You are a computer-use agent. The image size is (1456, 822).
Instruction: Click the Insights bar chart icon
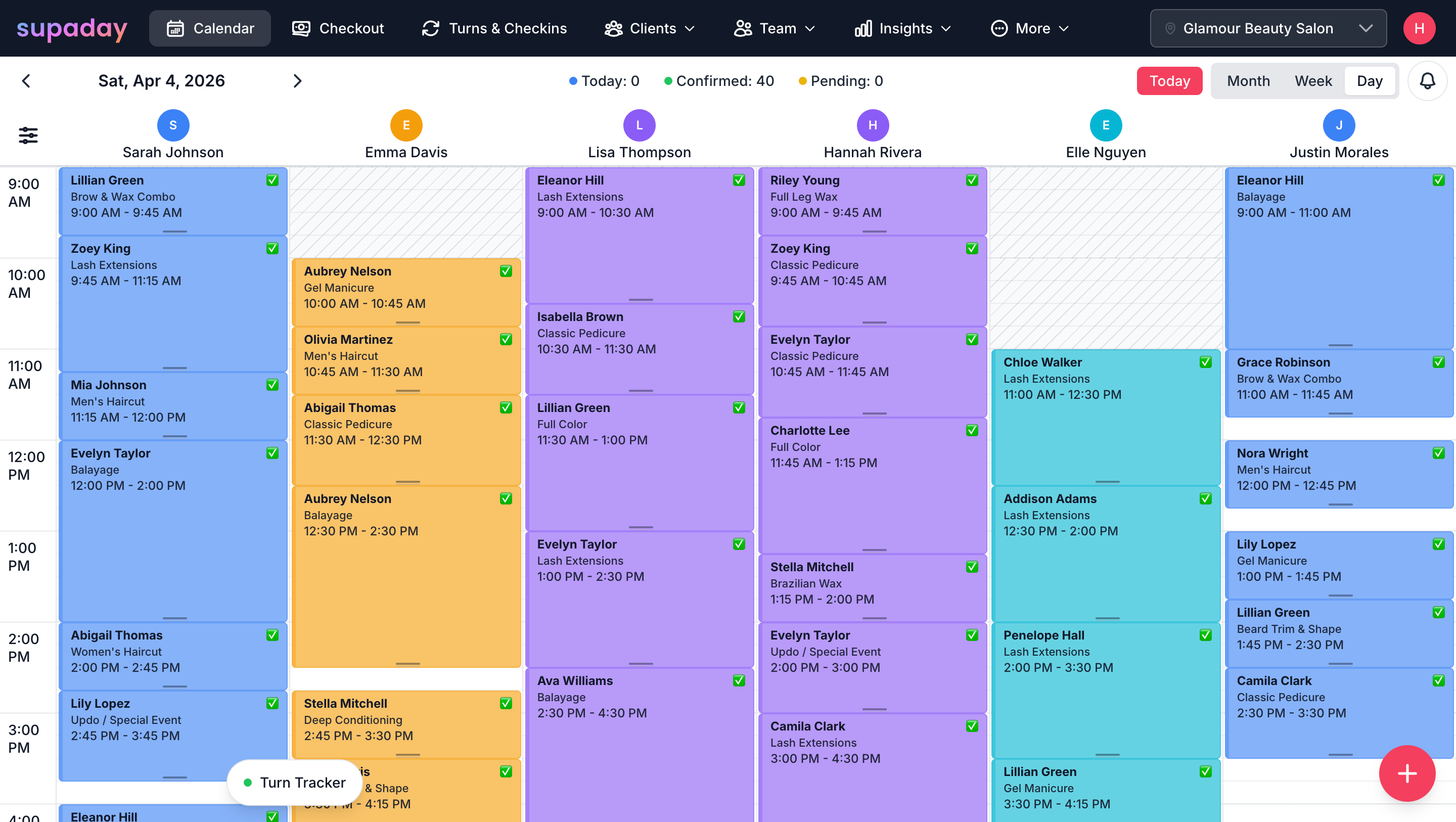click(863, 28)
